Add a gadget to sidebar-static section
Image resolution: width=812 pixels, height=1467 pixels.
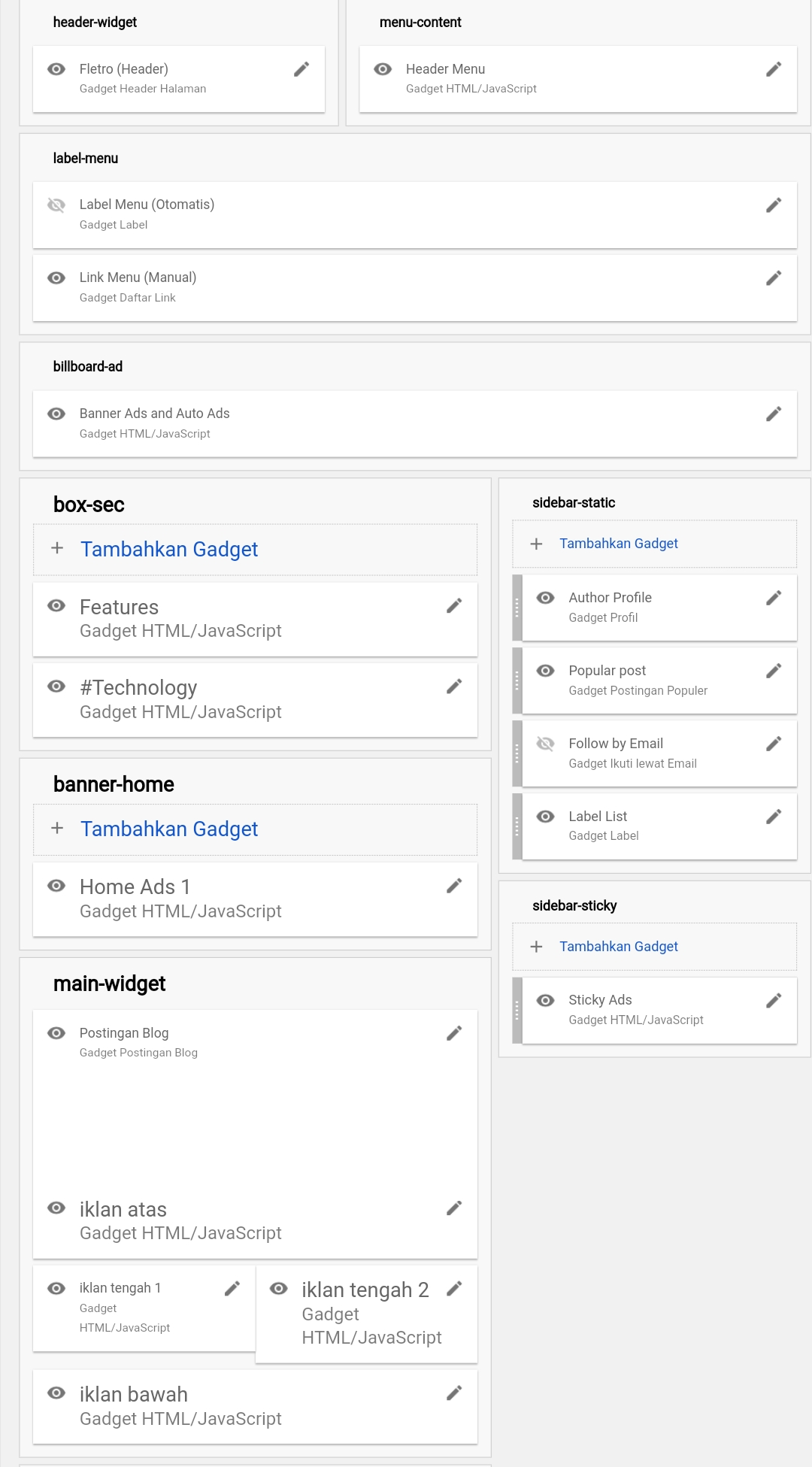point(618,544)
